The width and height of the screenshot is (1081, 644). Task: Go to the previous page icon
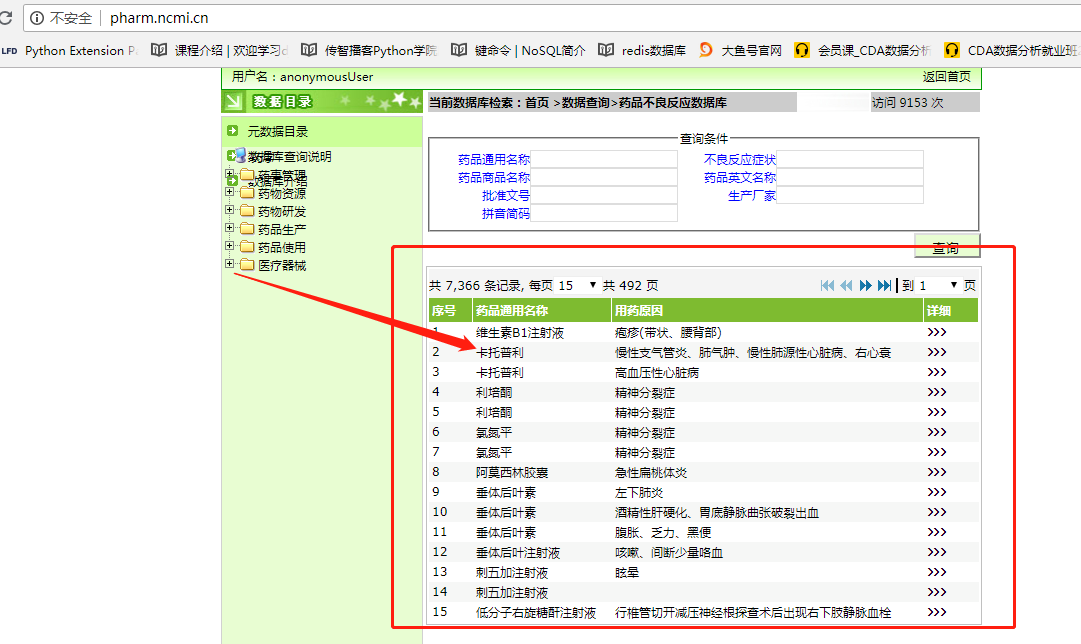tap(846, 285)
